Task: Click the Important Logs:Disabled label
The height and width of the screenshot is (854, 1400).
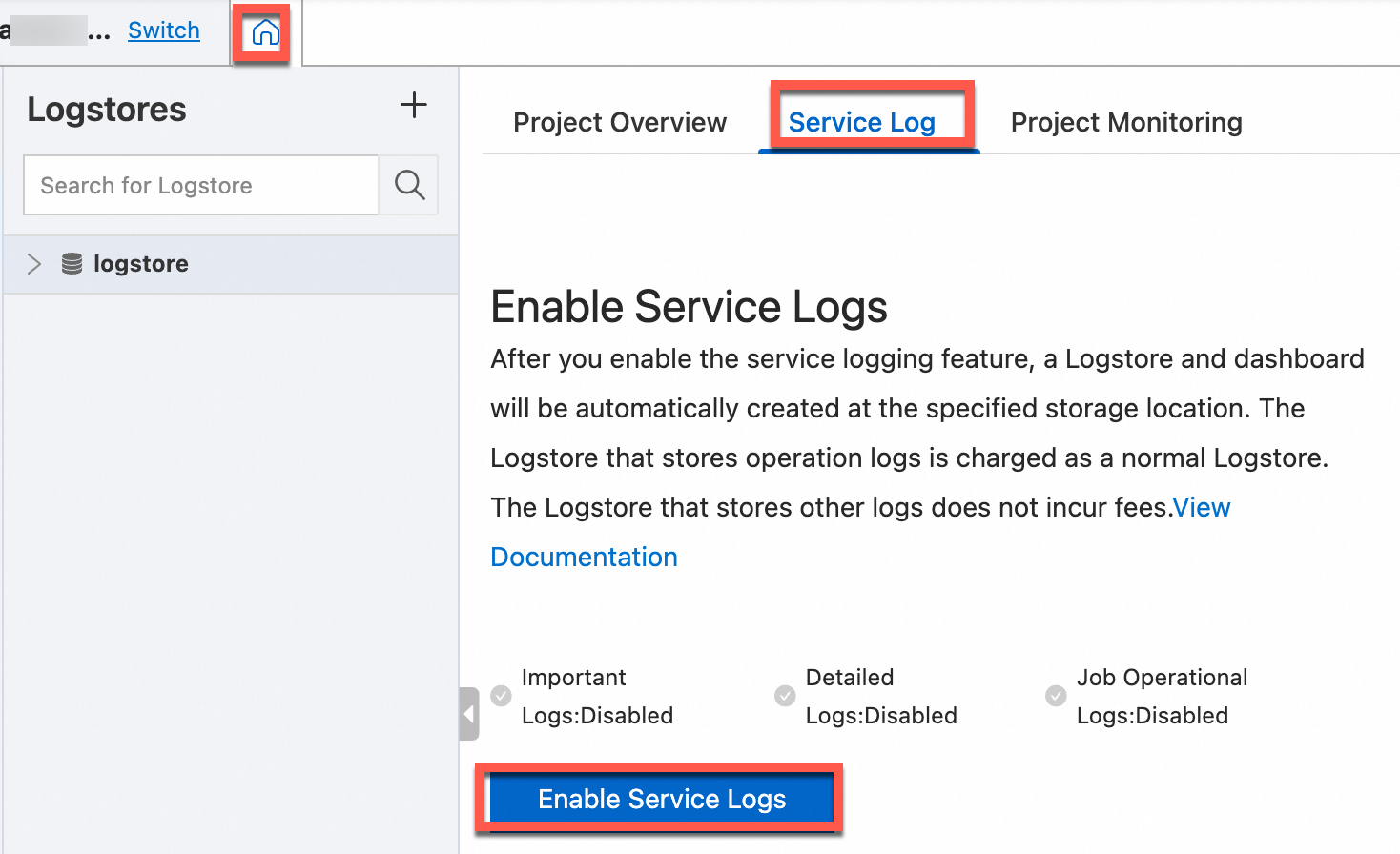Action: (597, 697)
